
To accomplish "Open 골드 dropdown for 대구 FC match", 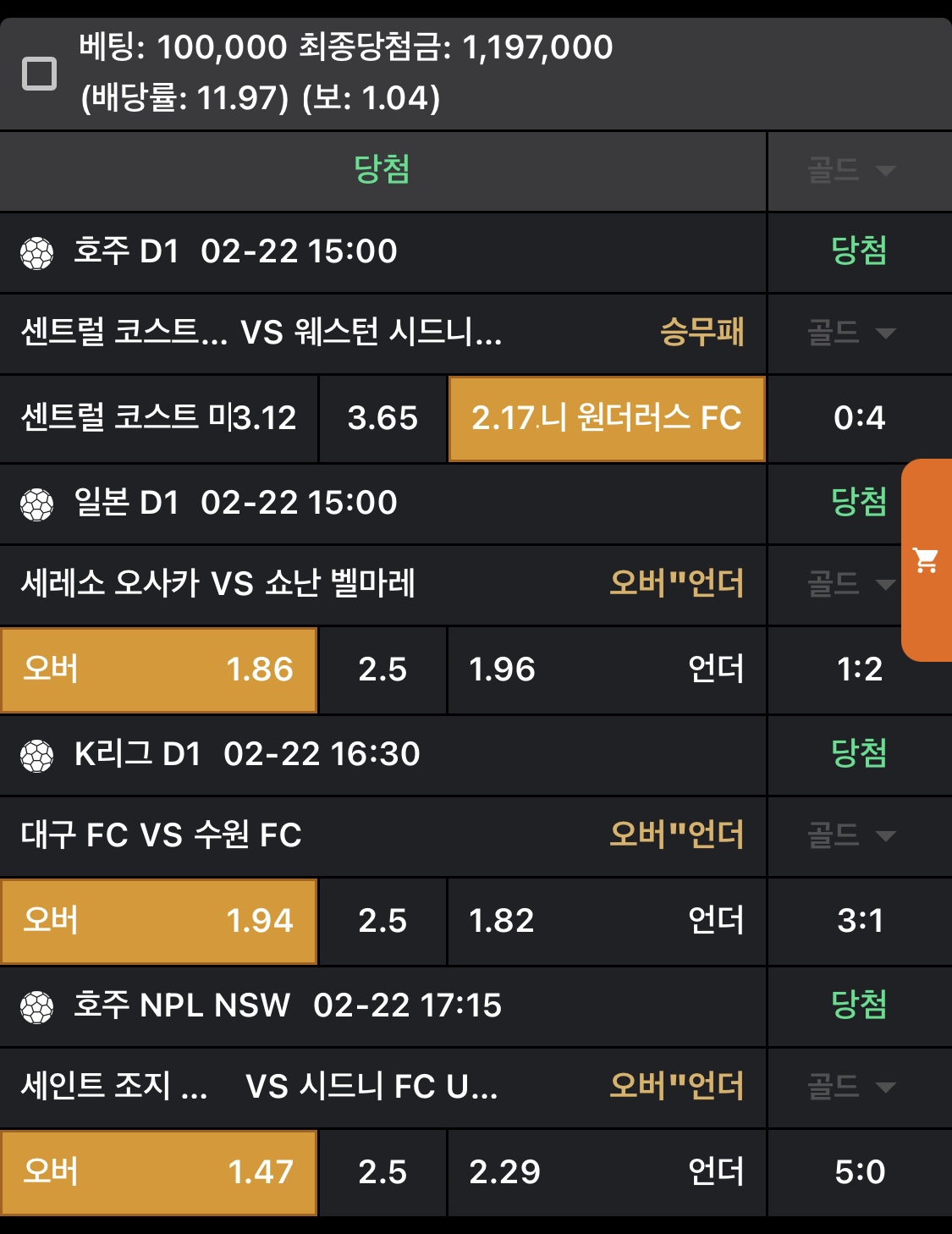I will click(x=851, y=835).
